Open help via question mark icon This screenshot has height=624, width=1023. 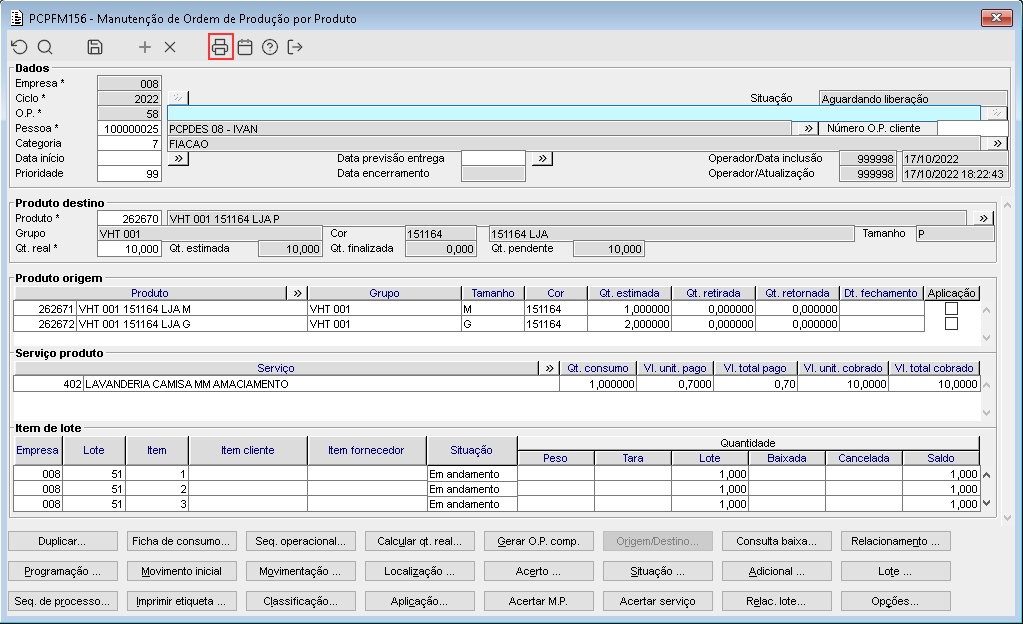pyautogui.click(x=270, y=47)
